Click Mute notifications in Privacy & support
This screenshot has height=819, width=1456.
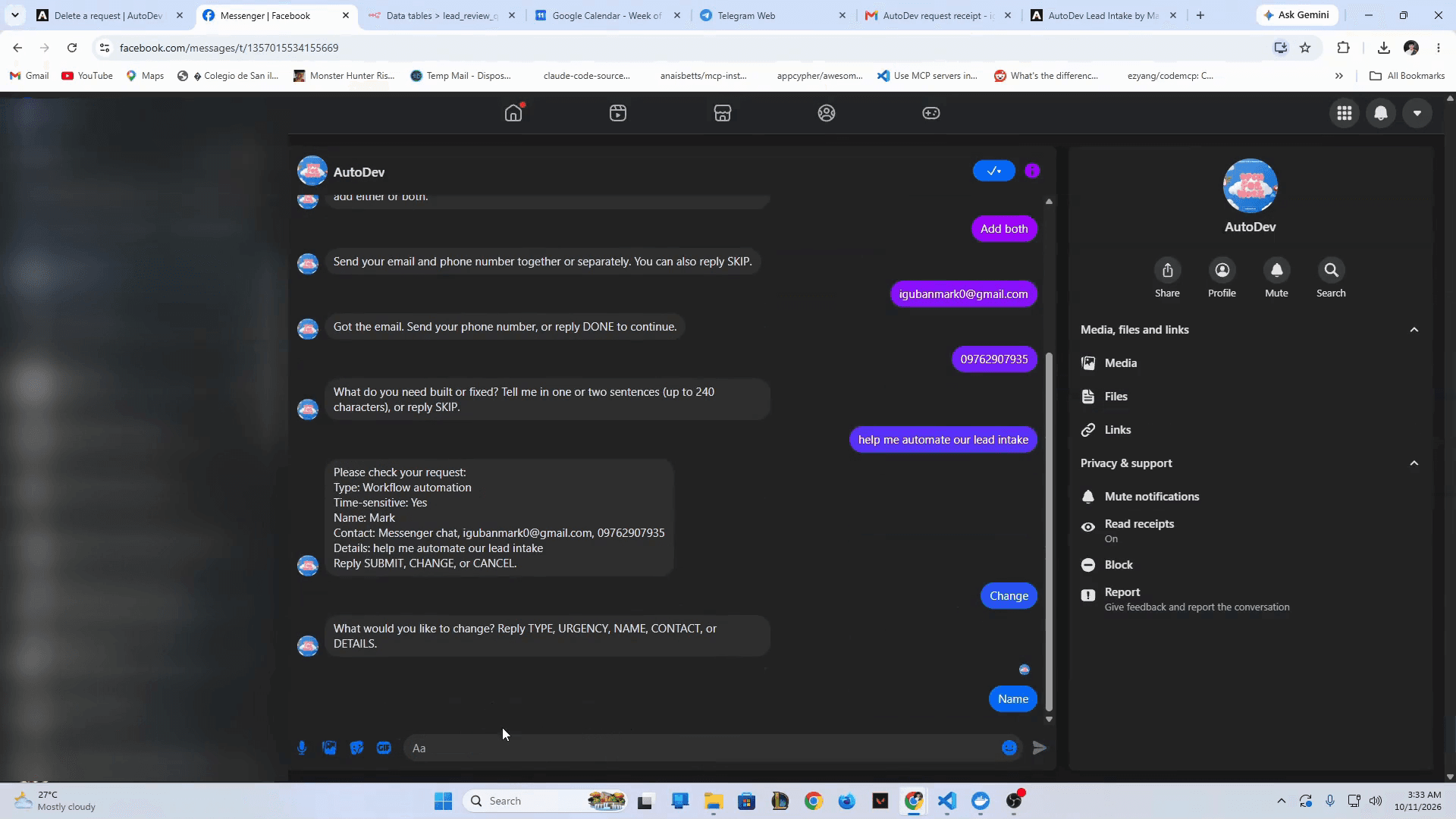point(1250,497)
